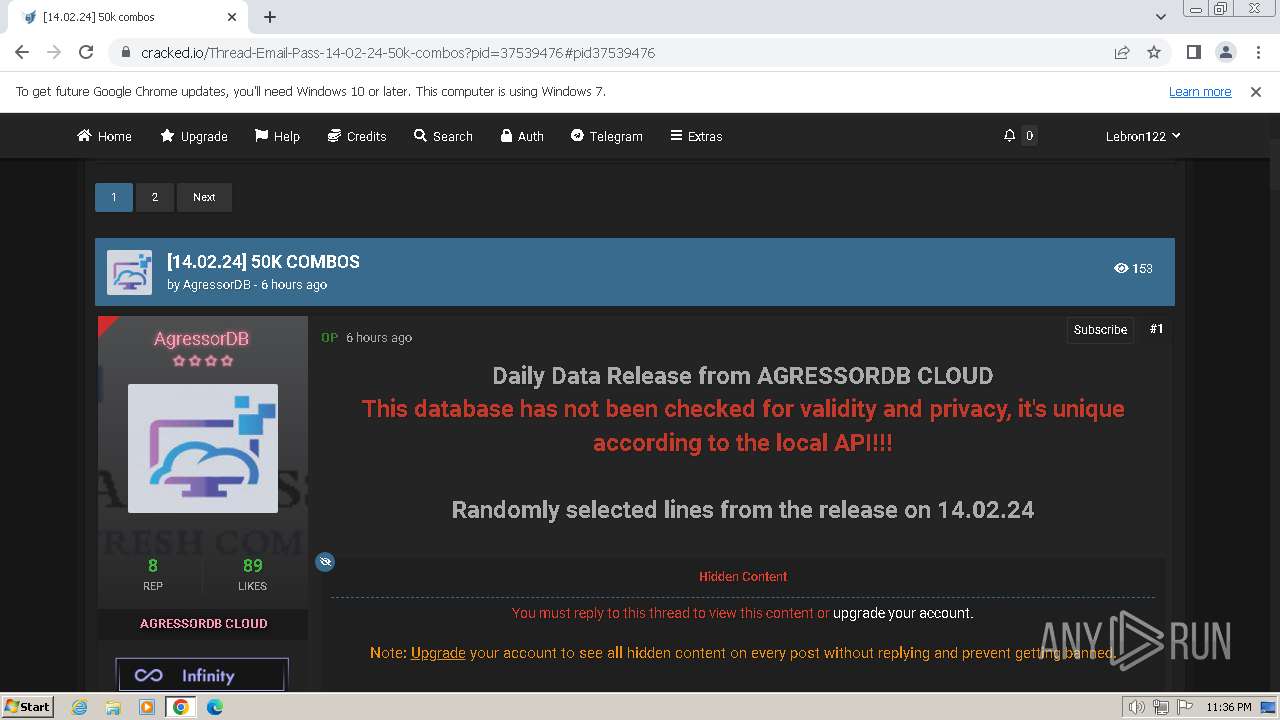Click the network tray icon
The width and height of the screenshot is (1280, 720).
1160,707
